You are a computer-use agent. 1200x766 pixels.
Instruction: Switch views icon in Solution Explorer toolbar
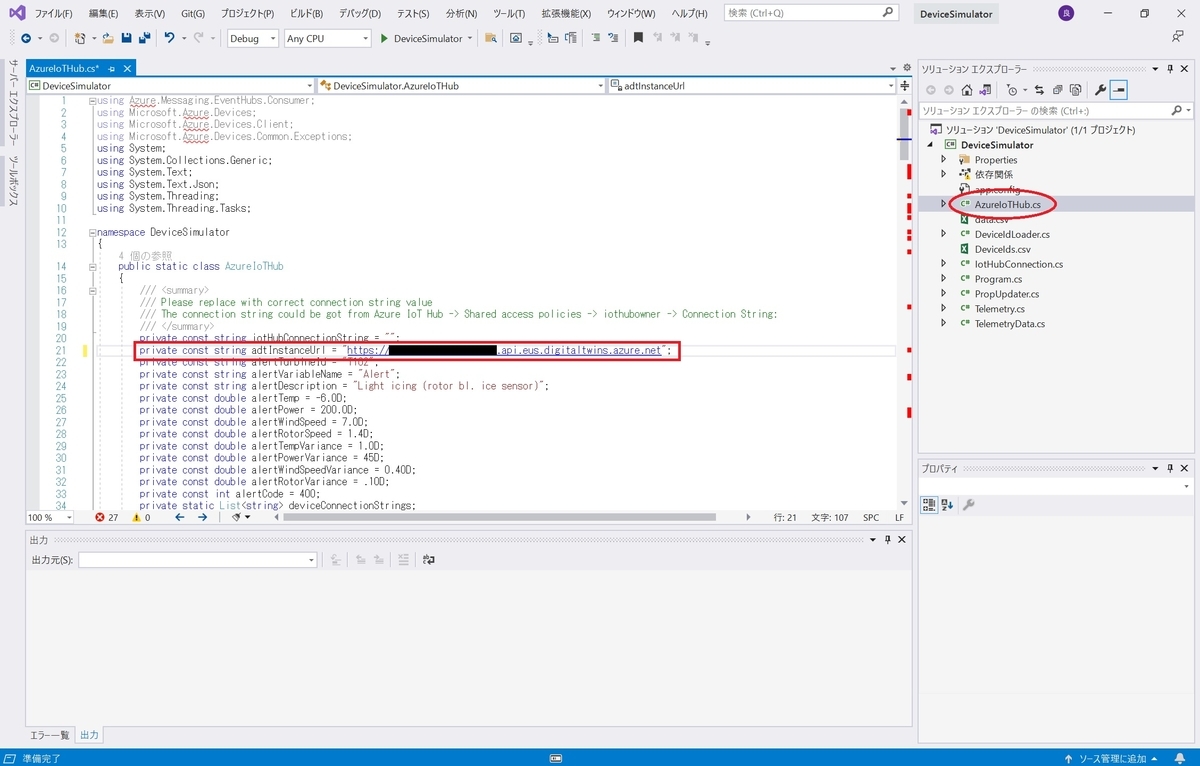click(x=985, y=90)
